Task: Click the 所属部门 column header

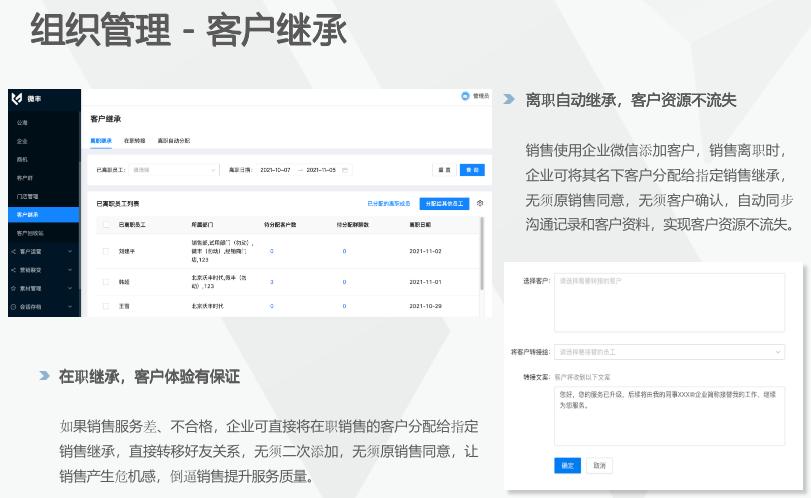Action: click(x=202, y=224)
